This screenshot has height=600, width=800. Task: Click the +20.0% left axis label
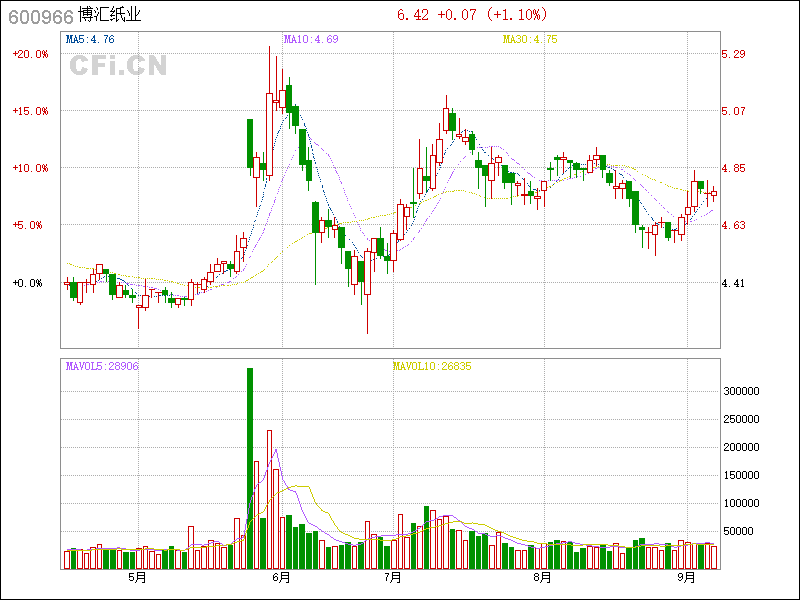tap(30, 54)
